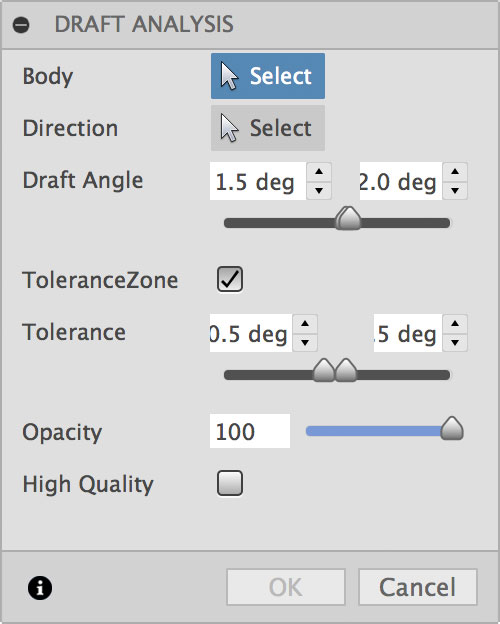Increase the second Tolerance value

pyautogui.click(x=455, y=324)
